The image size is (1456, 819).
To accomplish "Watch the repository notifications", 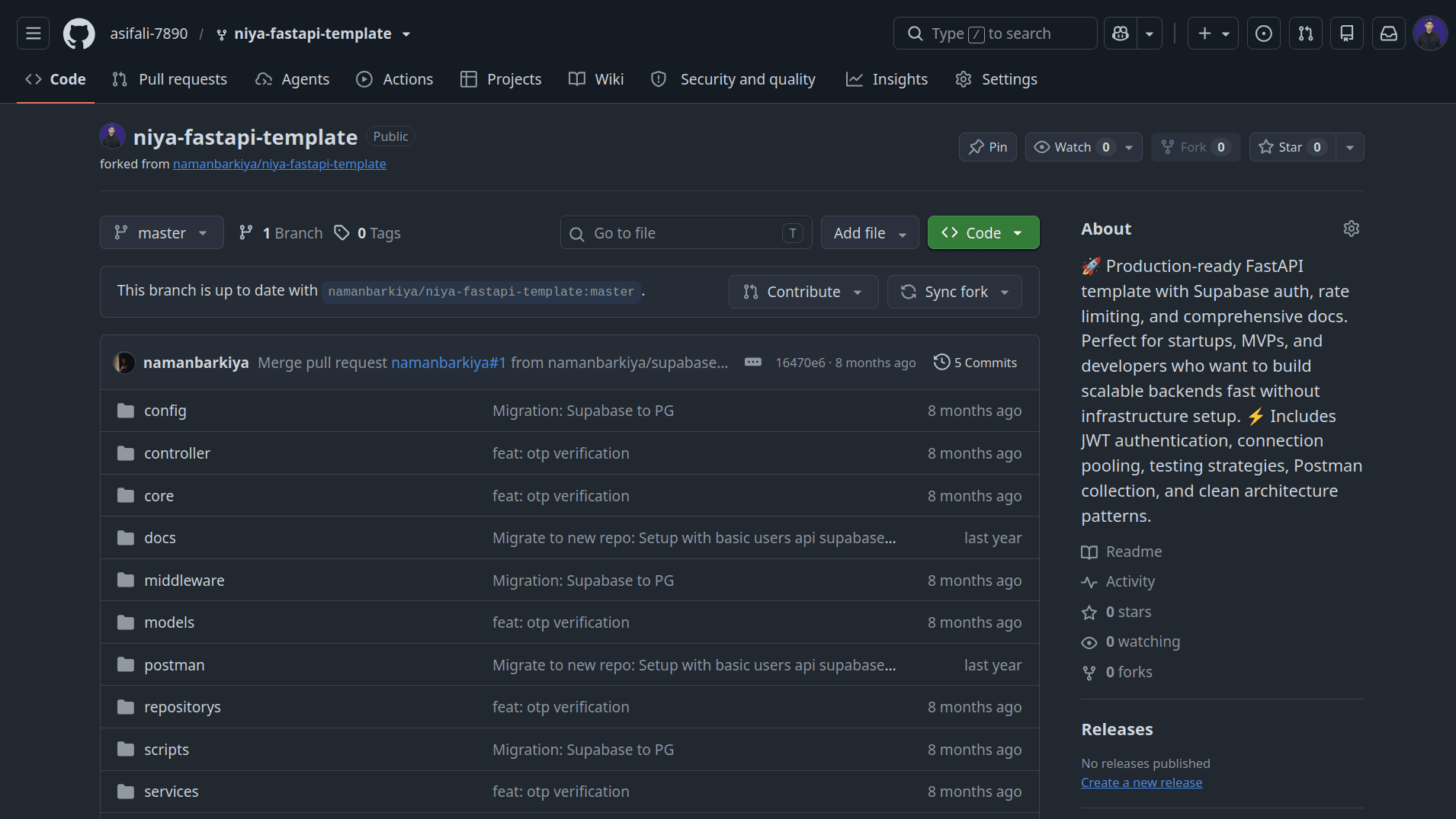I will [x=1083, y=147].
